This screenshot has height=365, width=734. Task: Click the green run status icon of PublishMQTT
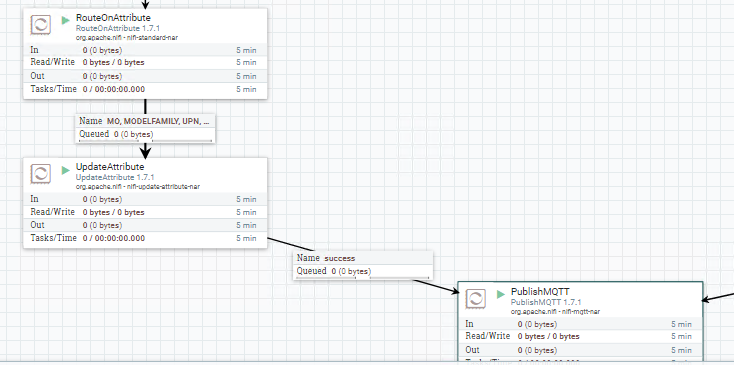(x=501, y=294)
